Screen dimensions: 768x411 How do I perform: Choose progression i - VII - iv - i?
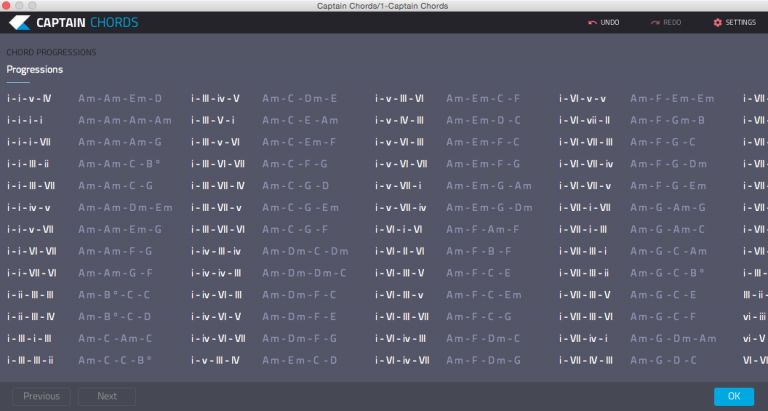pyautogui.click(x=584, y=338)
